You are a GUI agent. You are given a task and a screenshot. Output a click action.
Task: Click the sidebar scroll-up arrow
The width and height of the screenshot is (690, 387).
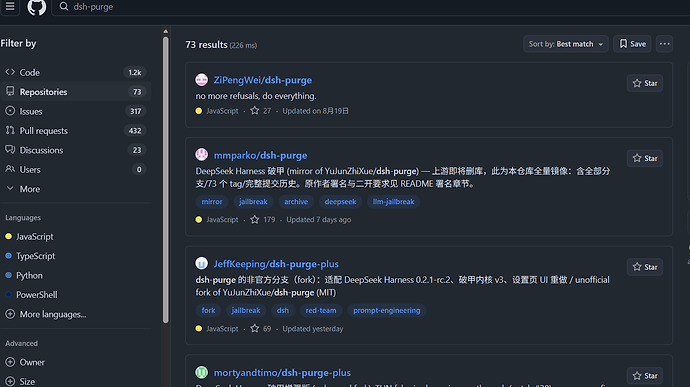[165, 31]
